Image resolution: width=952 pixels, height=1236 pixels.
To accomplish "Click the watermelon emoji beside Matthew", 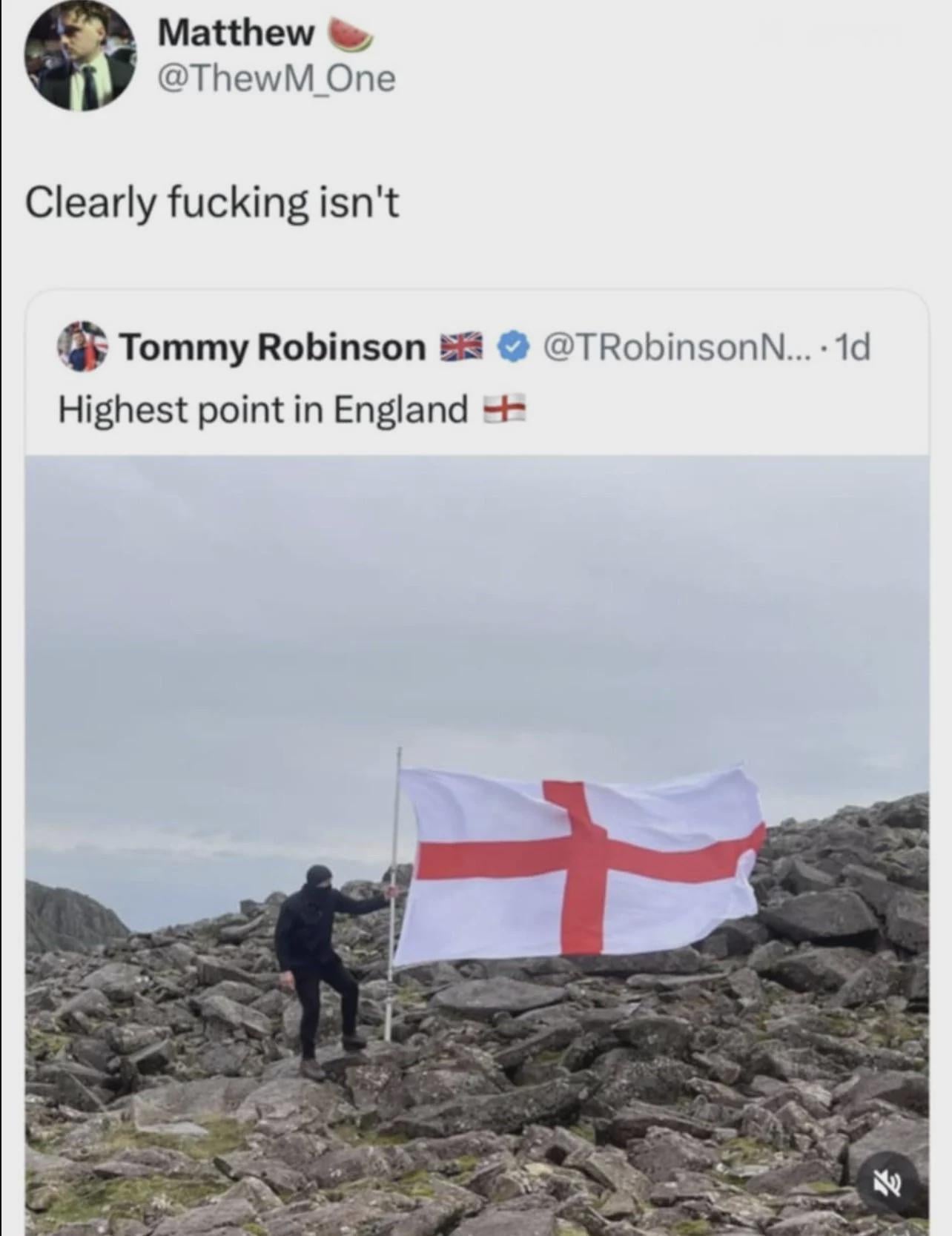I will tap(350, 34).
